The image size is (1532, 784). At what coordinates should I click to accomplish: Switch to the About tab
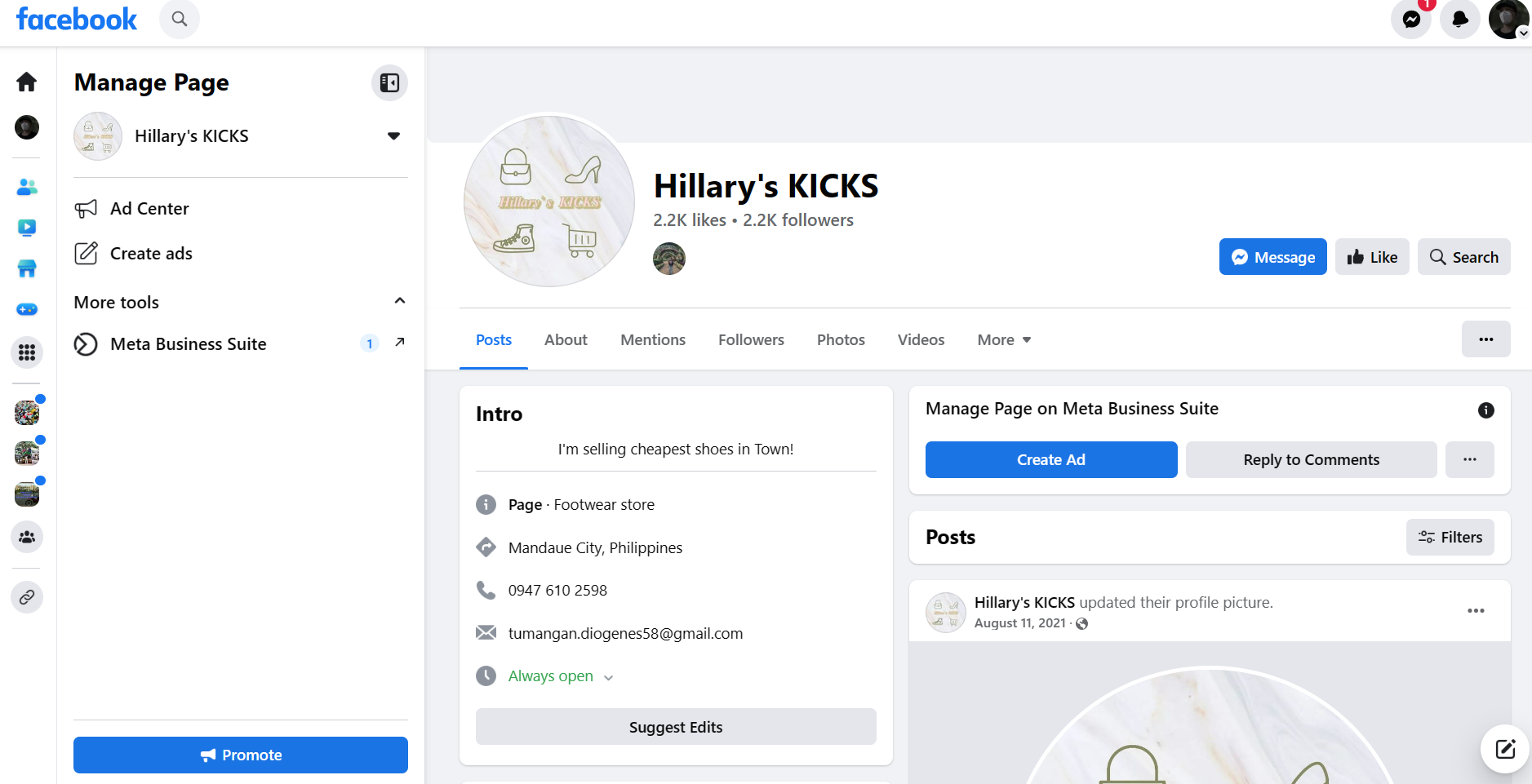(x=566, y=340)
